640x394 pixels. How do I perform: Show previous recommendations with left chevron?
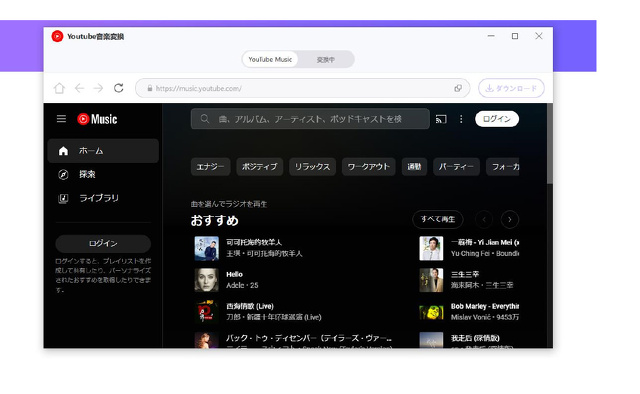point(484,220)
